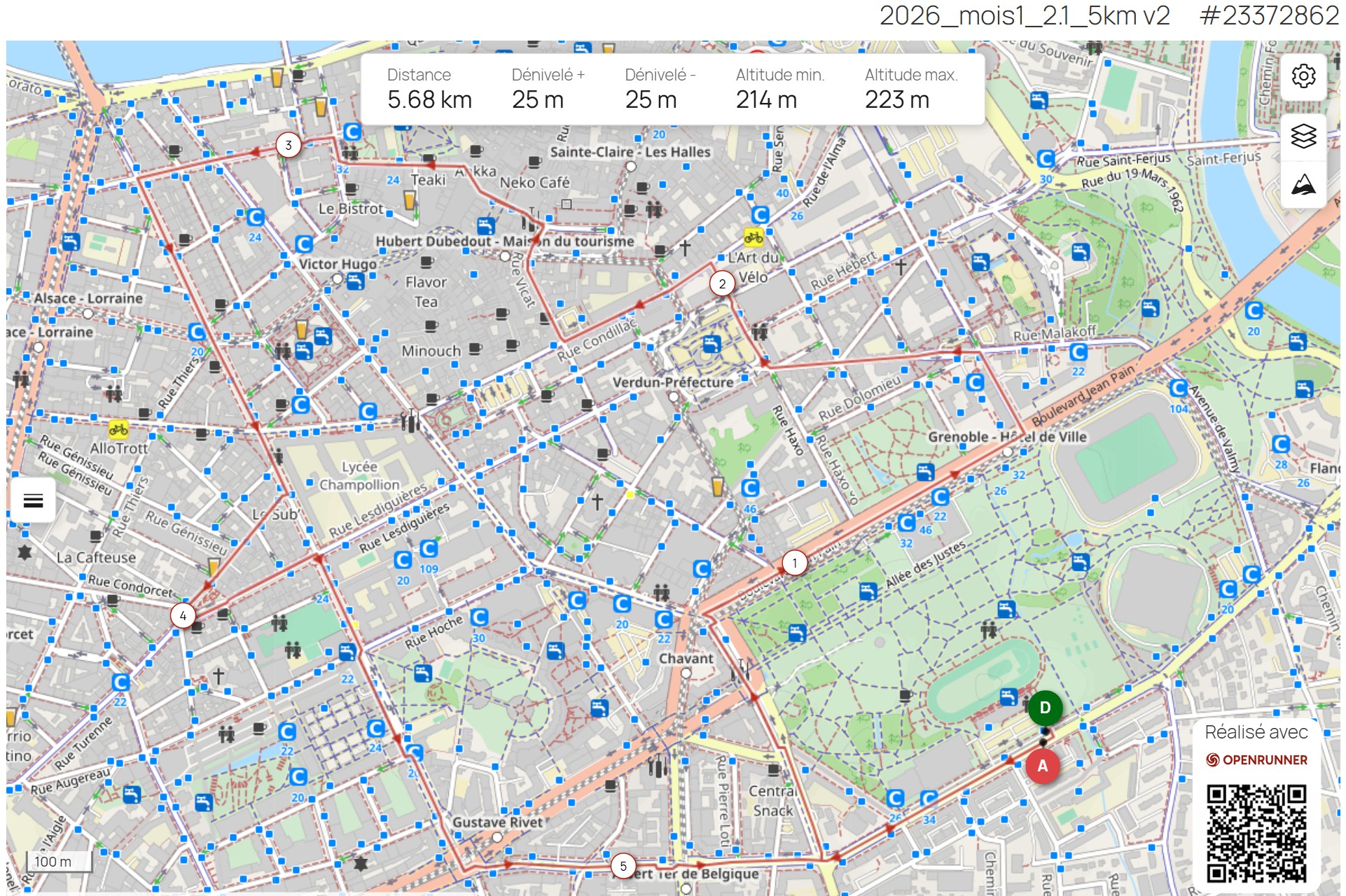
Task: Click kilometer marker 3 near Le Bistrot
Action: tap(288, 145)
